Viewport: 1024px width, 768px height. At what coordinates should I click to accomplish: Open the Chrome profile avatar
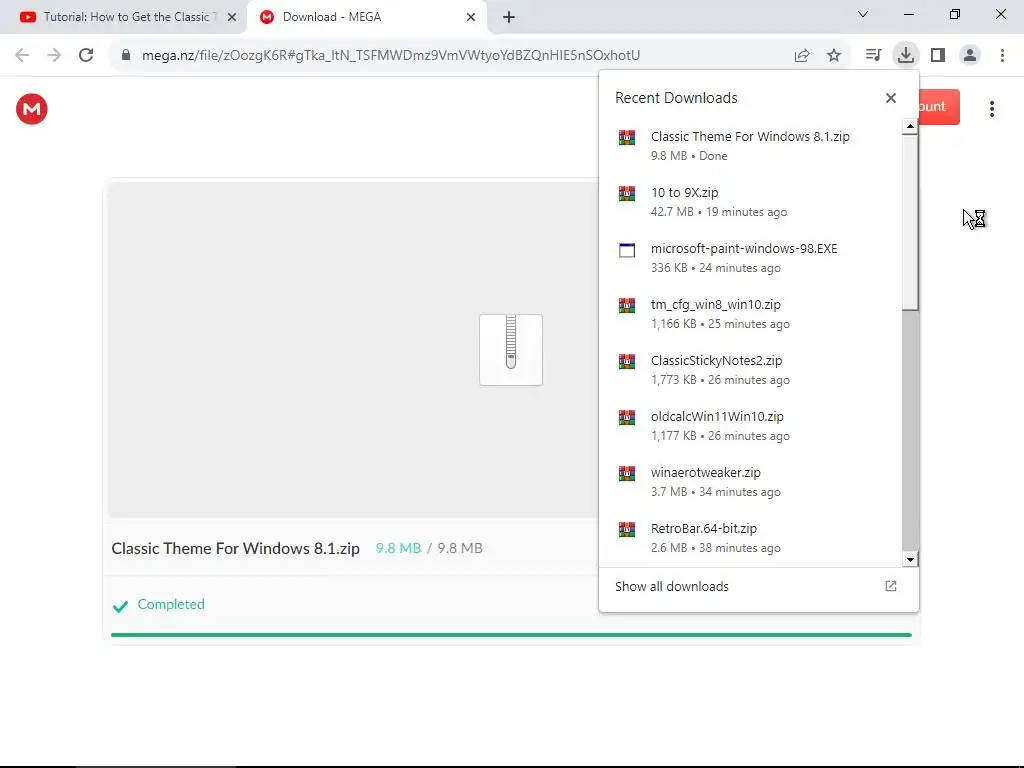(970, 55)
